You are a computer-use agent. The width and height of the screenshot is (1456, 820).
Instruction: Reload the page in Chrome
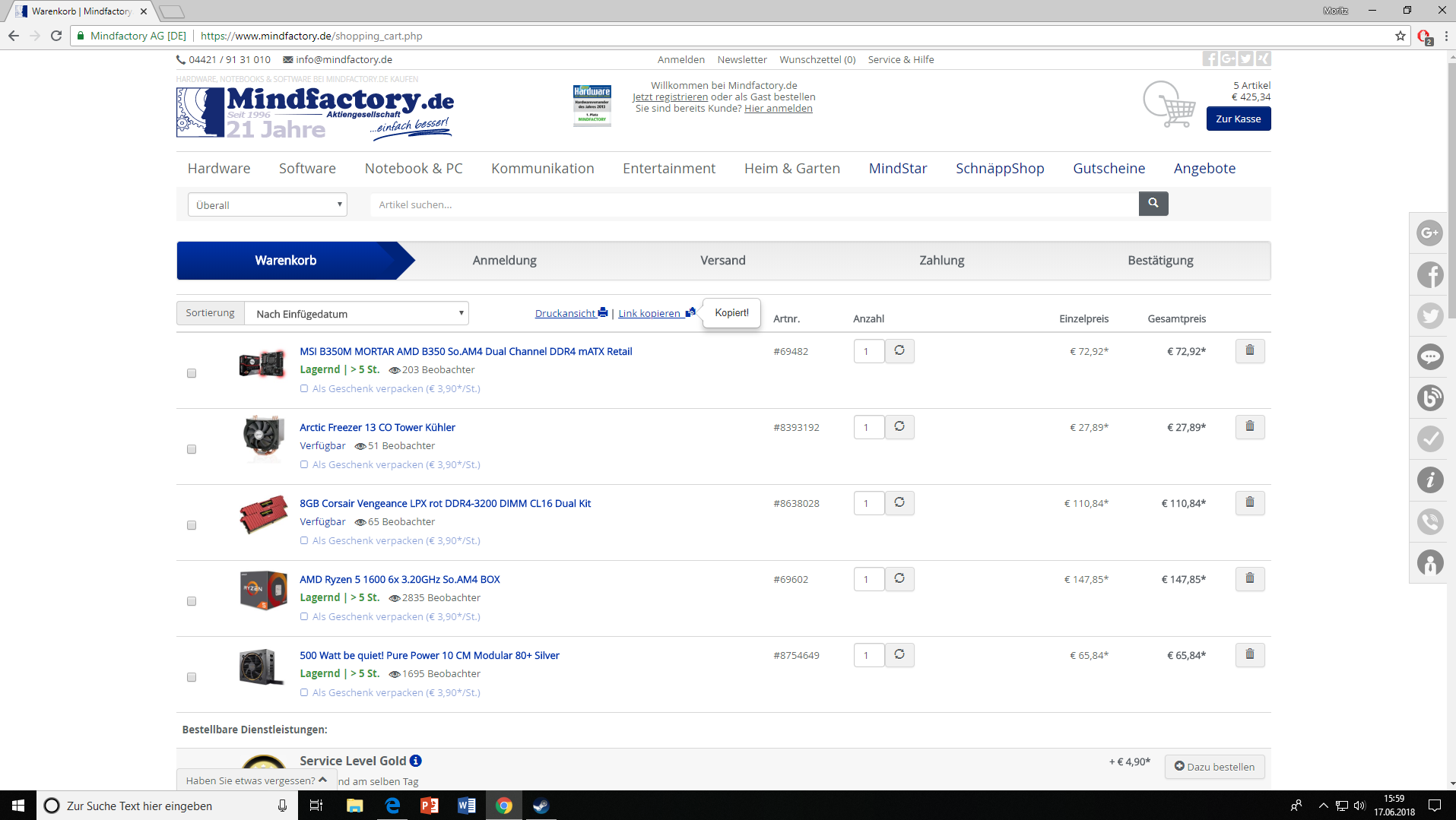[56, 36]
